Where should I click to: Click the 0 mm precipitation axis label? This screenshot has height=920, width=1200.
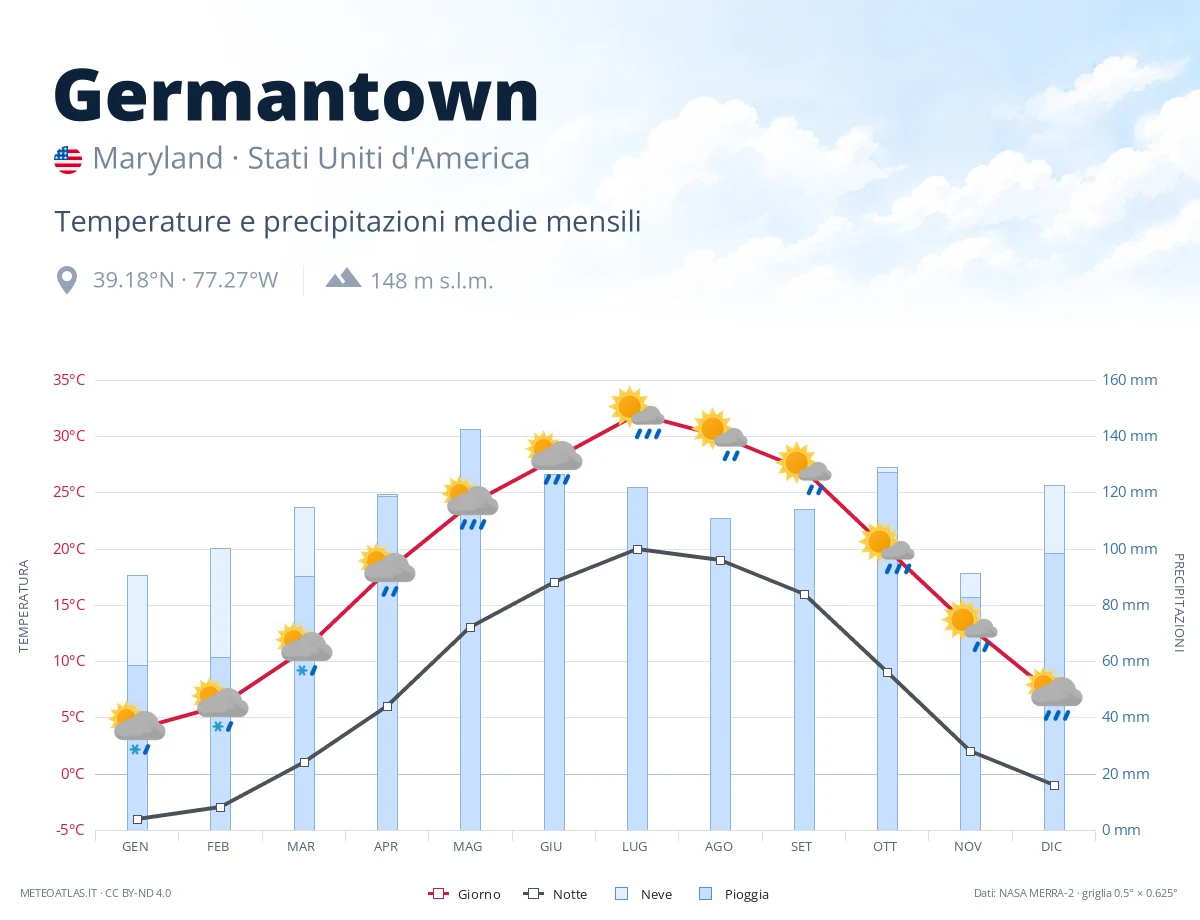click(x=1122, y=830)
